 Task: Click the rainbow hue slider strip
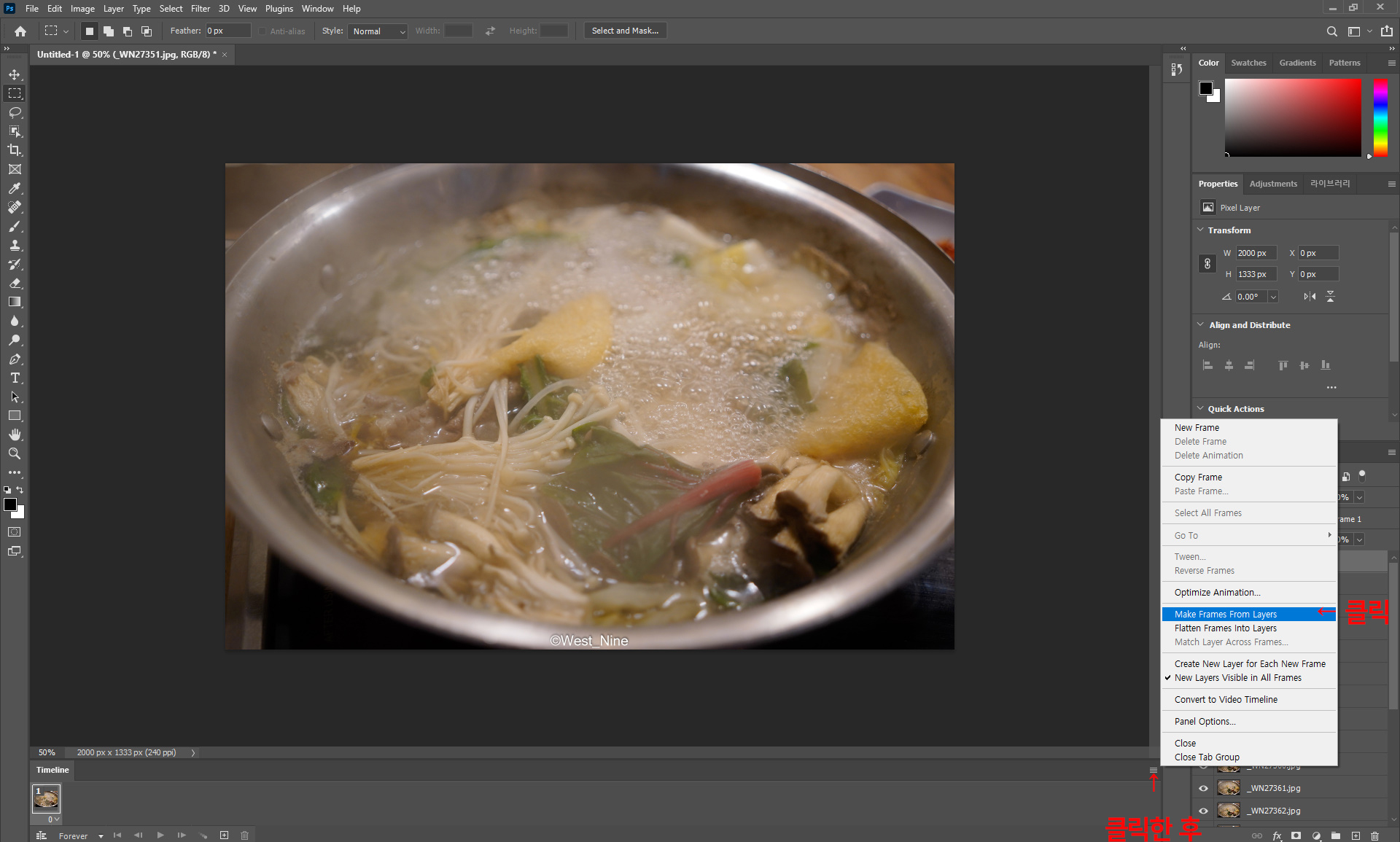(x=1380, y=117)
